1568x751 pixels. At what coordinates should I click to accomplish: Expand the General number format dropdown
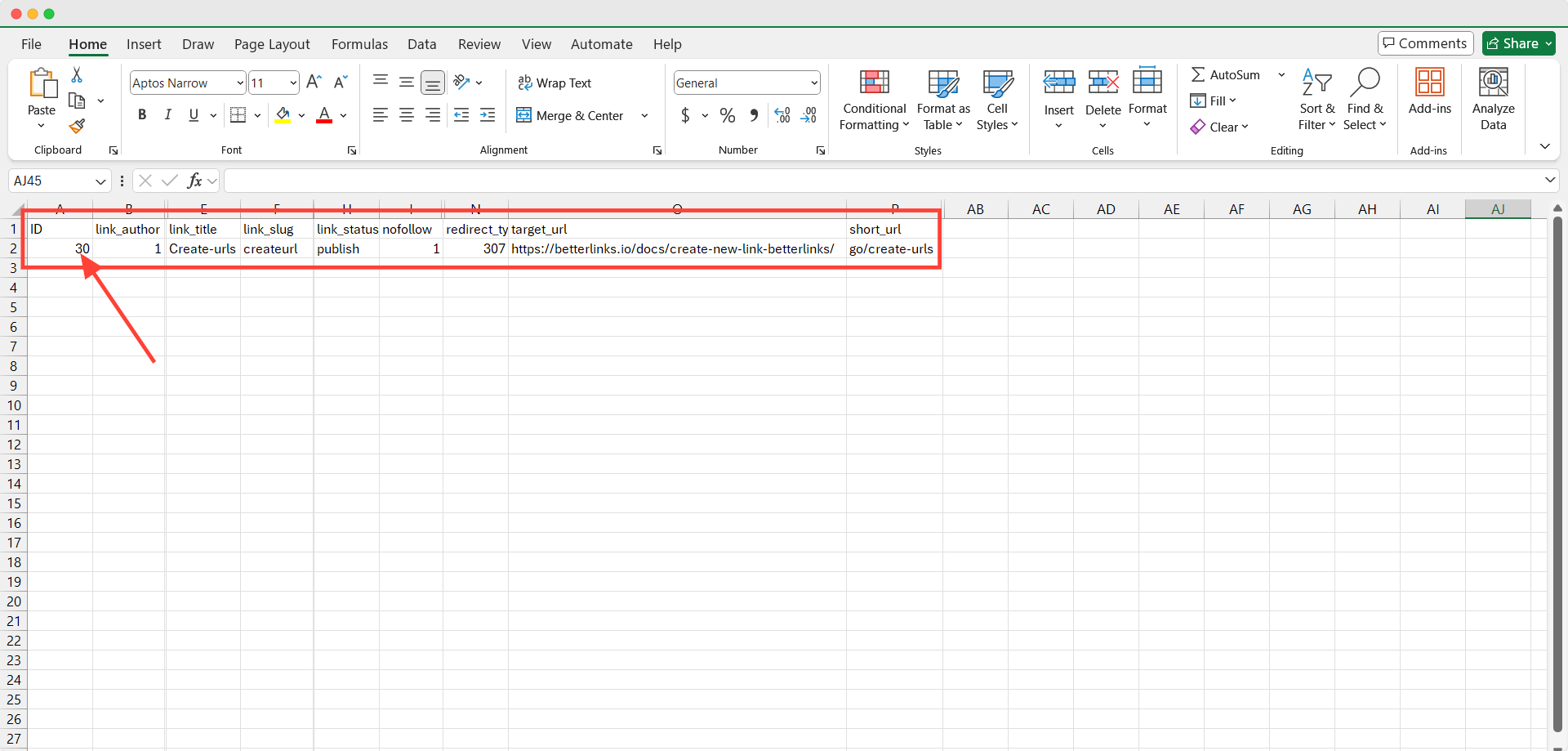[x=814, y=83]
